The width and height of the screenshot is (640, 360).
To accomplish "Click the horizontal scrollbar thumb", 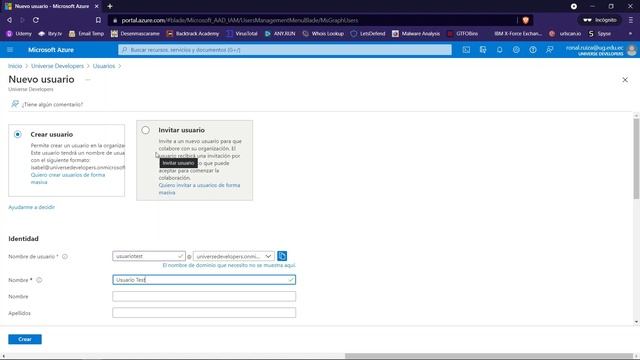I will click(489, 356).
